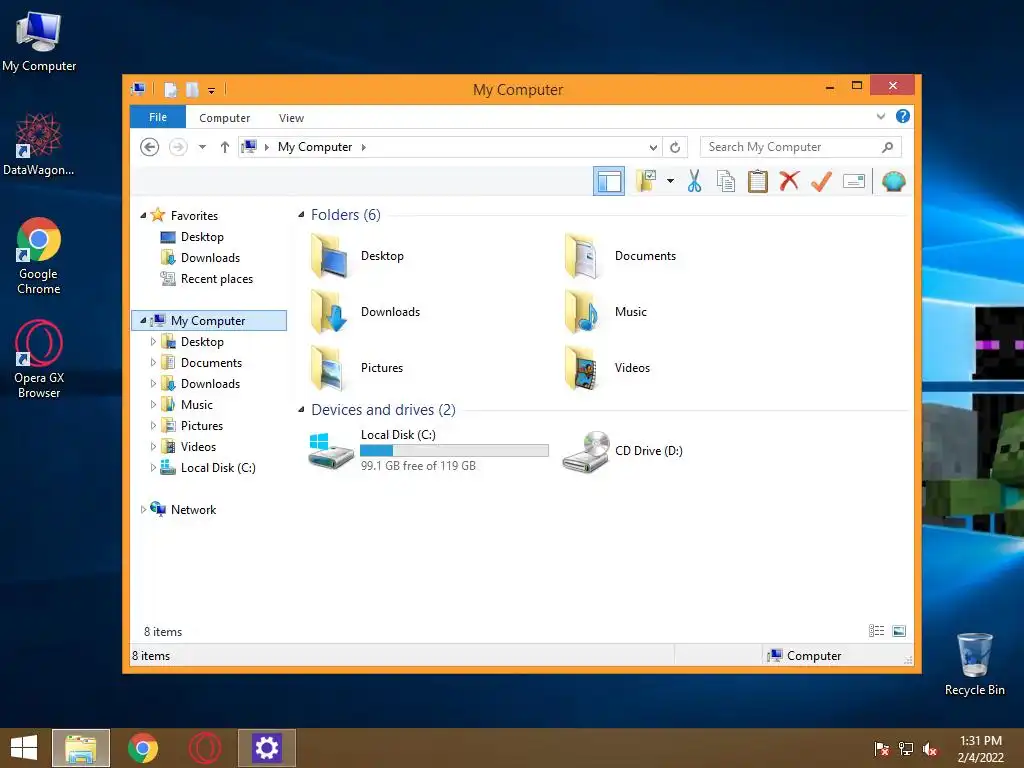Image resolution: width=1024 pixels, height=768 pixels.
Task: Click the orange checkmark Properties icon
Action: (x=821, y=181)
